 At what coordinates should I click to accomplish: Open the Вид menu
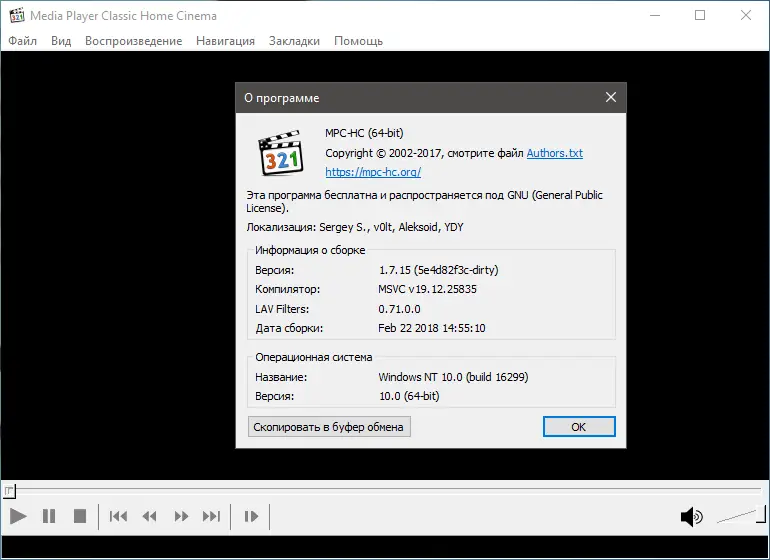click(x=61, y=41)
